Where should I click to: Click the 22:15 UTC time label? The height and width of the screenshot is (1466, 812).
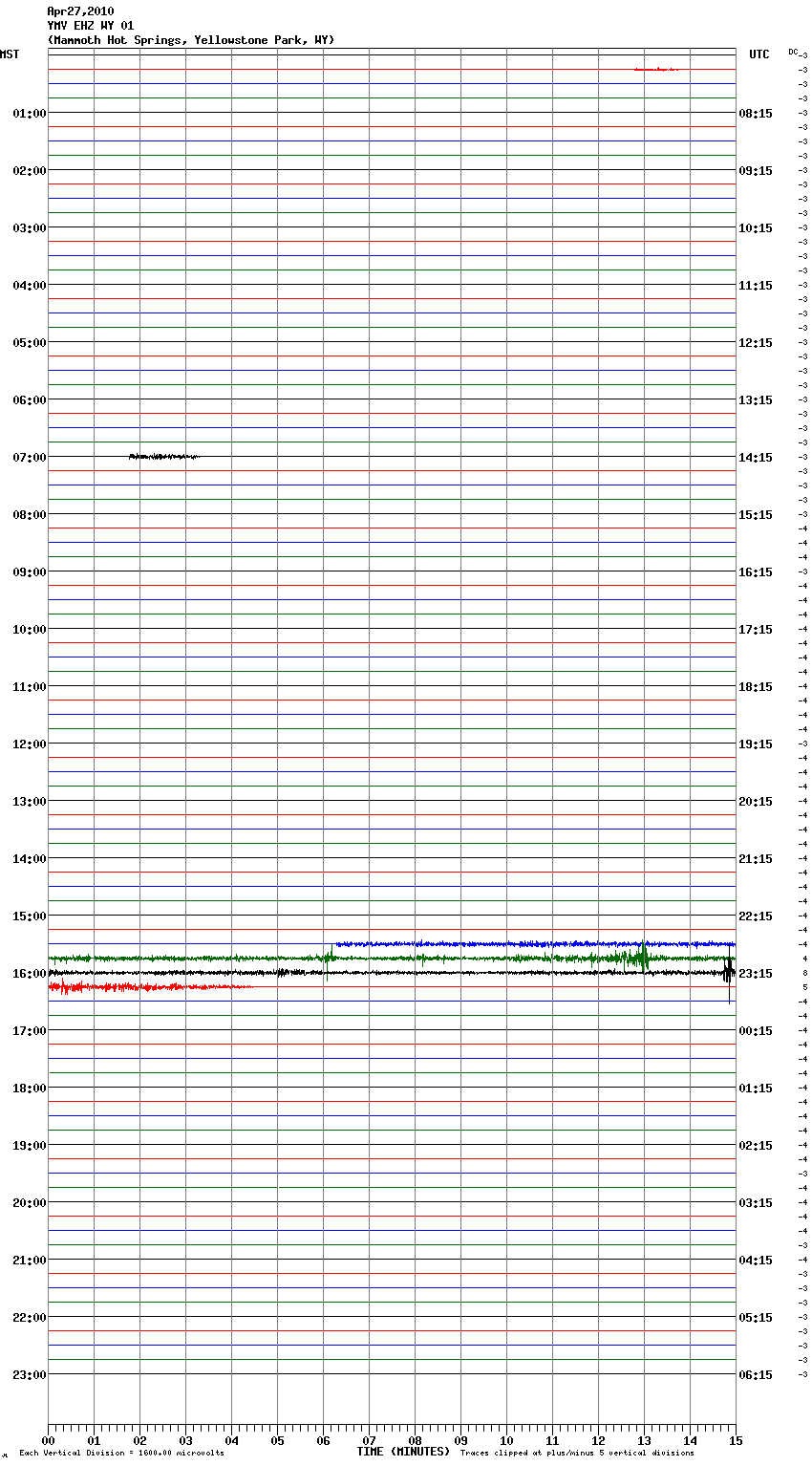pos(756,916)
